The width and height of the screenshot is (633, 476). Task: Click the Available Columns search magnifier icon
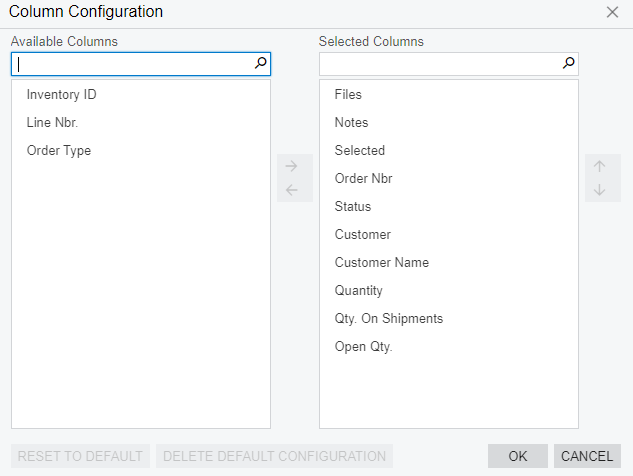(260, 63)
